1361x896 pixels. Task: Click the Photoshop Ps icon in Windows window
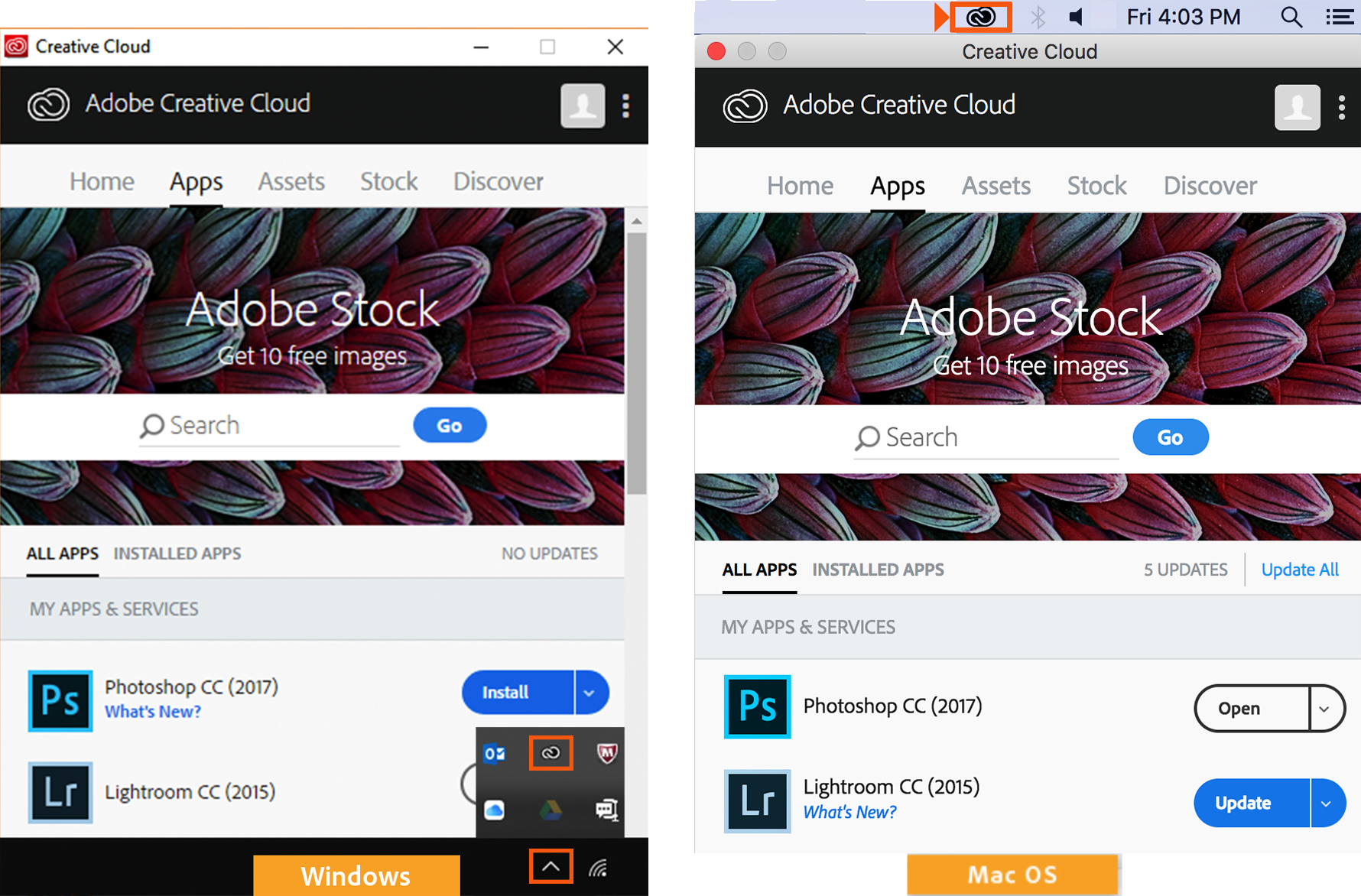click(x=60, y=700)
